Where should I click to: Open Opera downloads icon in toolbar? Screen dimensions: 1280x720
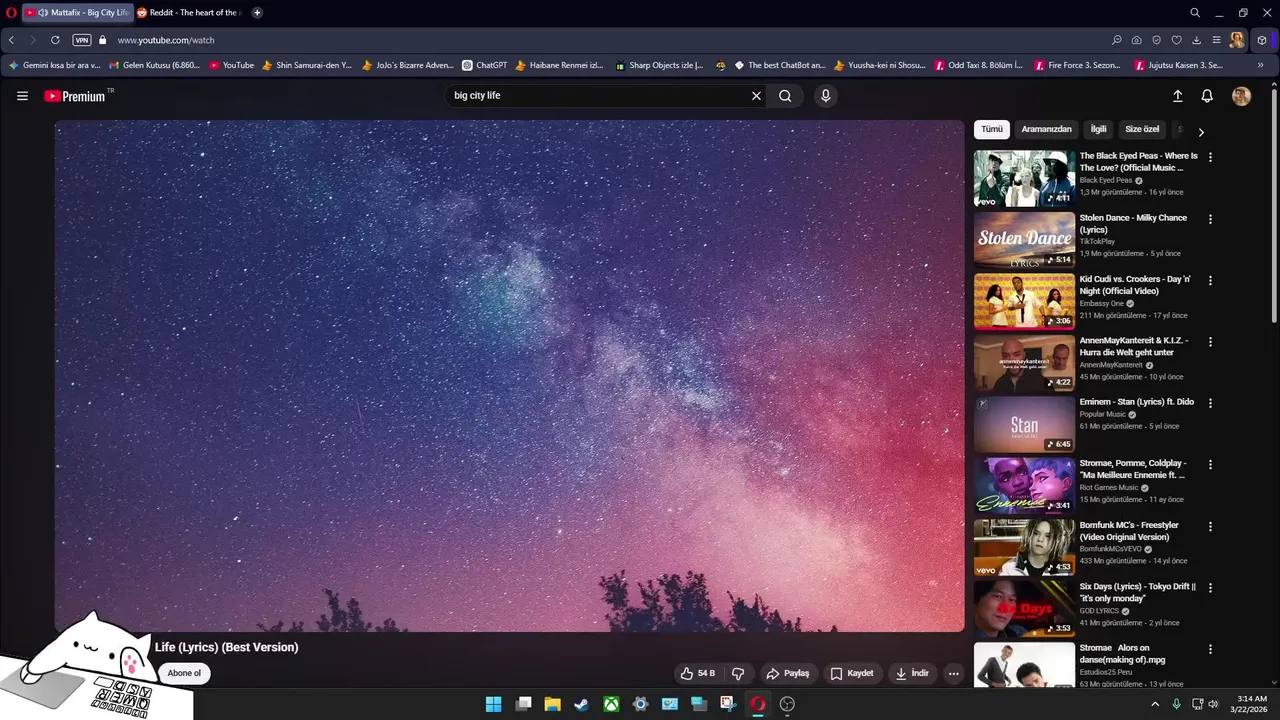click(1197, 40)
